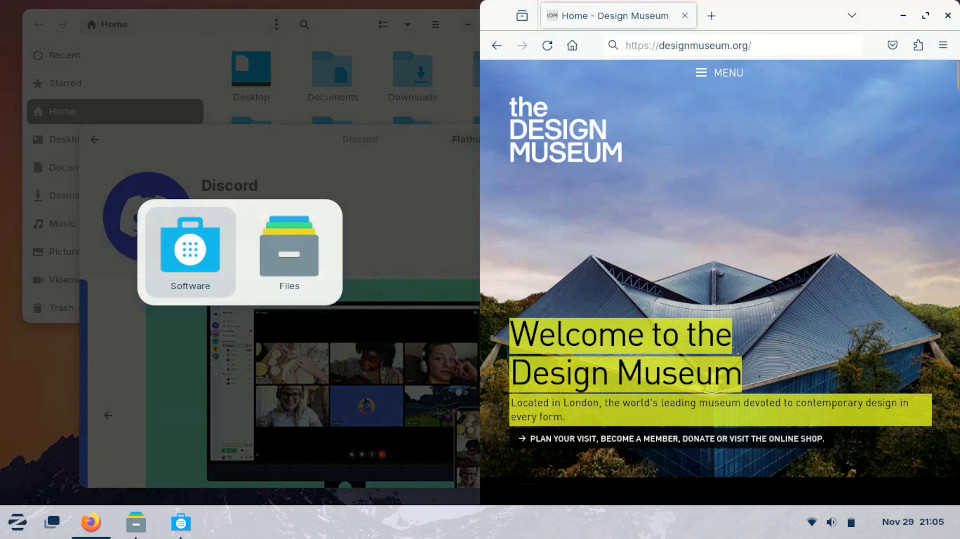Expand the website MENU navigation
Image resolution: width=960 pixels, height=539 pixels.
click(x=719, y=73)
